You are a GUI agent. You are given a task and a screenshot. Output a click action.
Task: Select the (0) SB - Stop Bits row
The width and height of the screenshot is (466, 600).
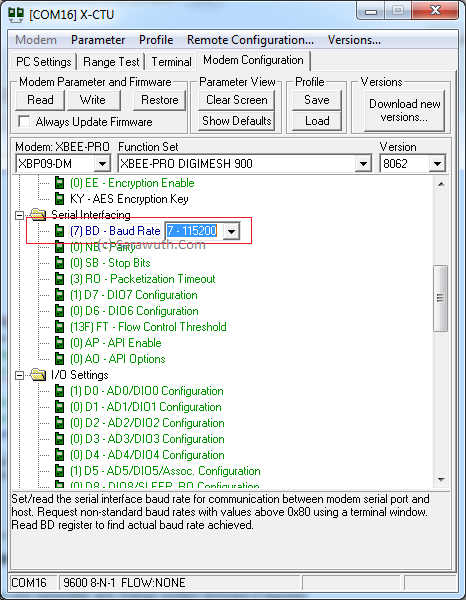coord(110,263)
